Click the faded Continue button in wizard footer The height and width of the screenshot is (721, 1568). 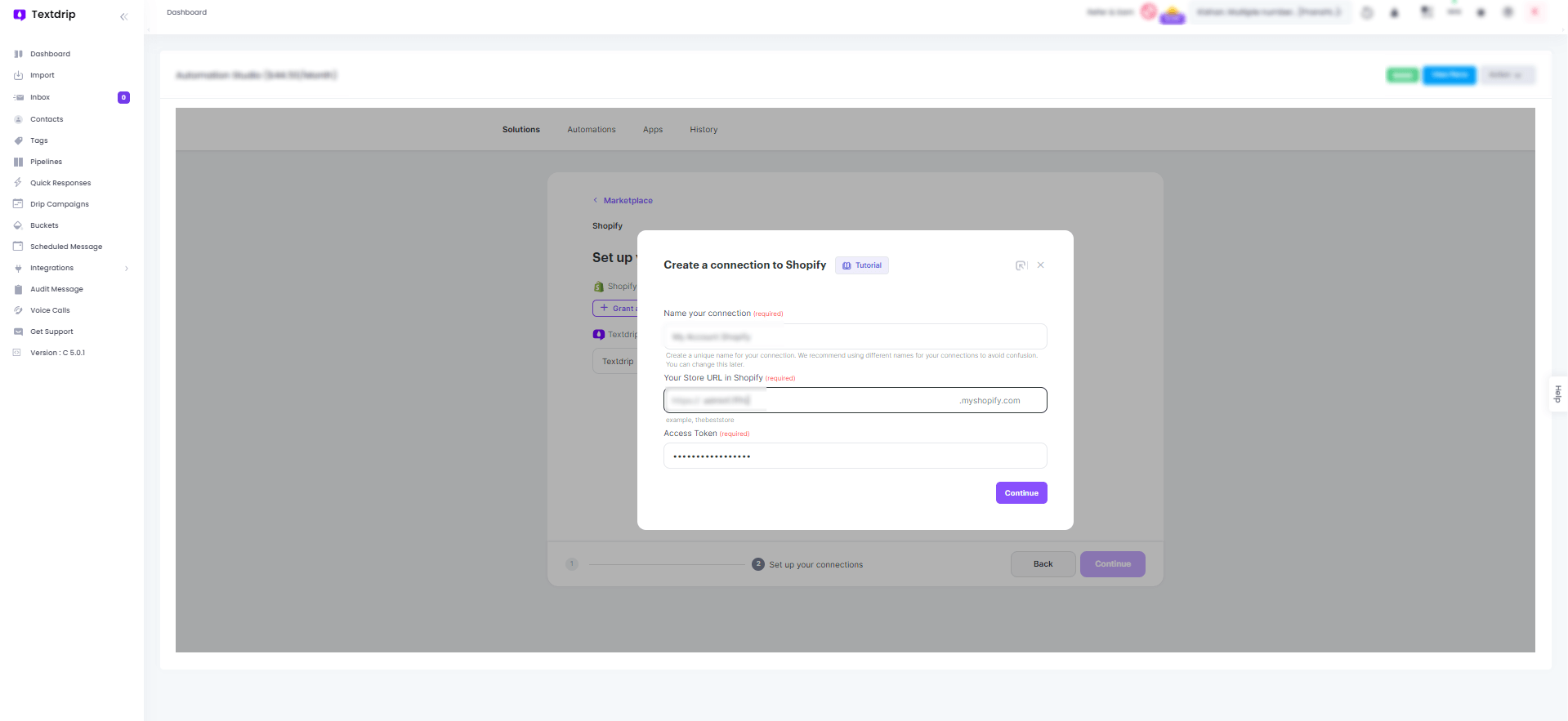[1113, 564]
